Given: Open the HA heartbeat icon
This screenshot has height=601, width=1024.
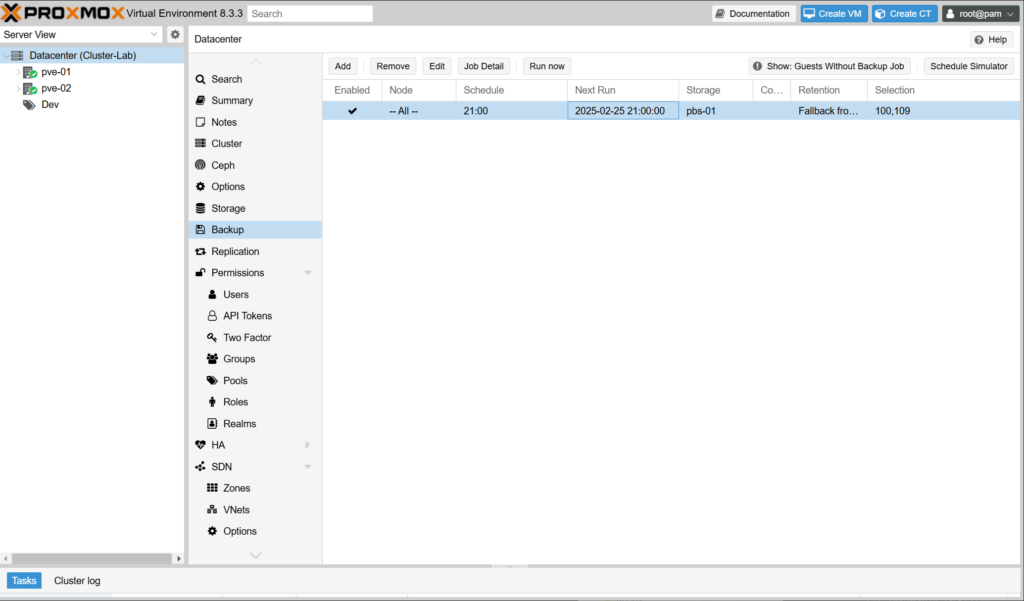Looking at the screenshot, I should [201, 445].
